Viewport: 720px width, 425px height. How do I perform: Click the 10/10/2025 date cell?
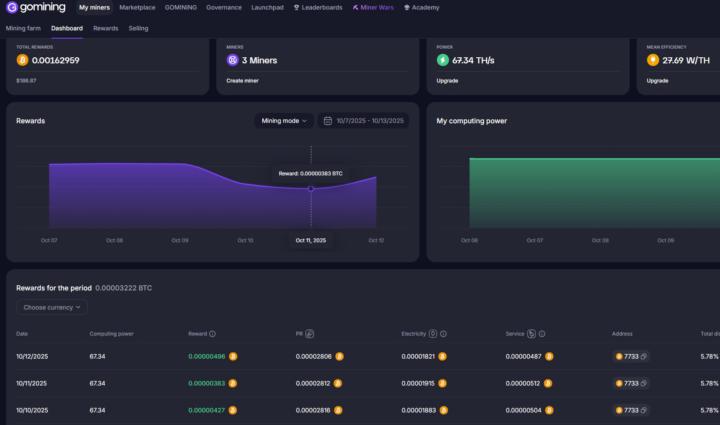[x=32, y=411]
